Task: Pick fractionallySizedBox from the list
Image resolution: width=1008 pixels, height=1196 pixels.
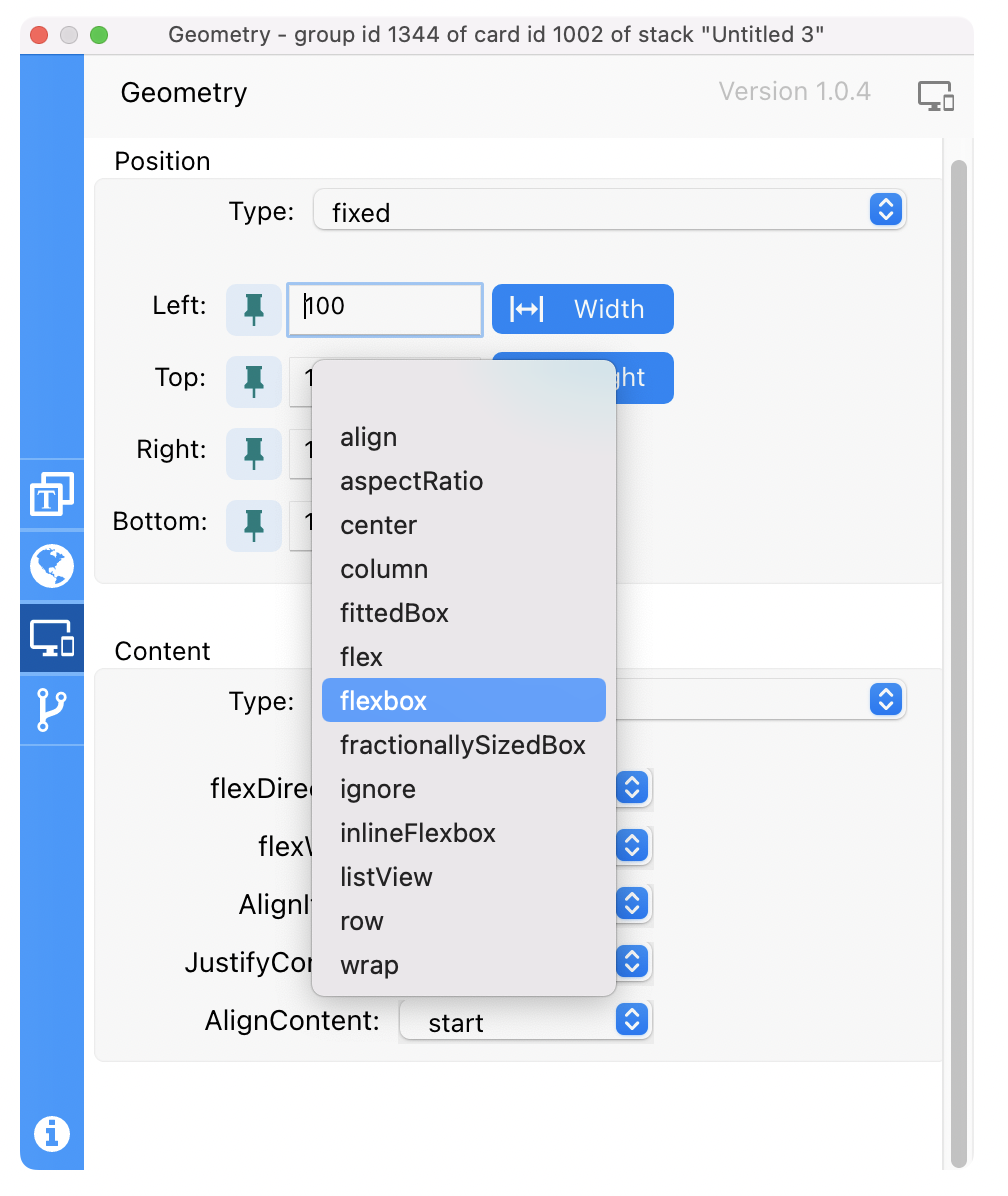Action: click(x=463, y=745)
